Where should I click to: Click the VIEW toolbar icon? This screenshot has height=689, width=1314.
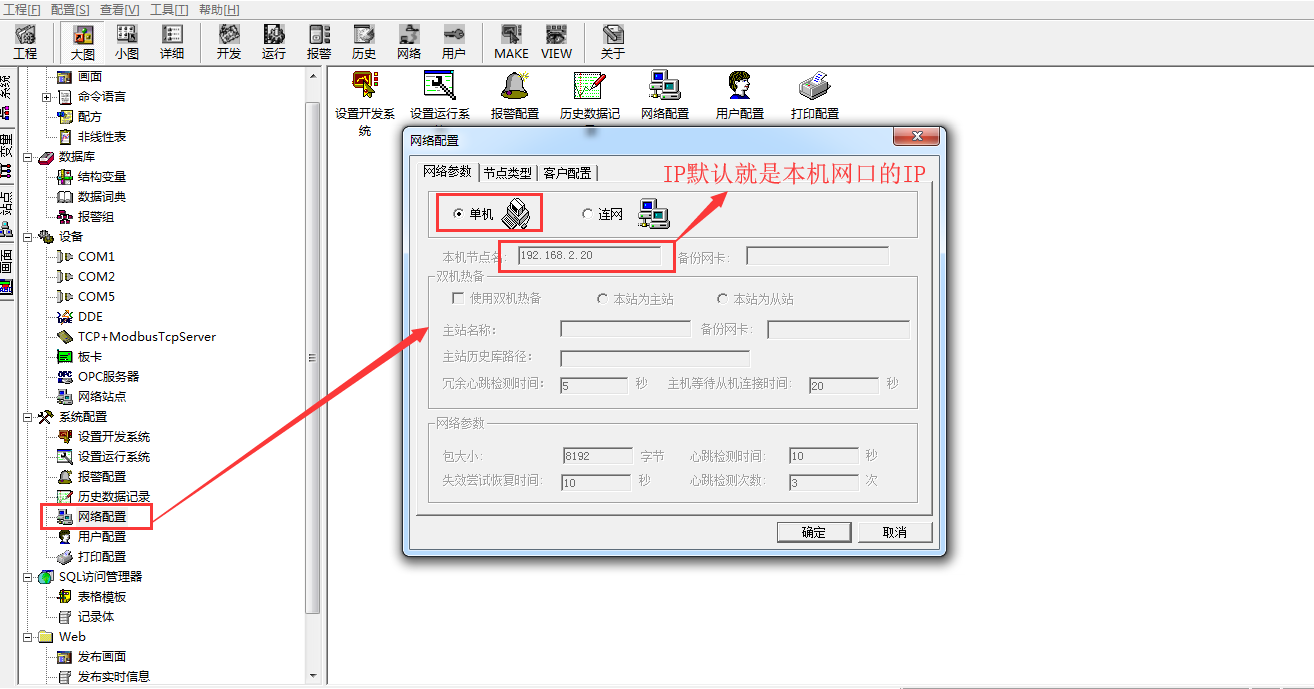coord(556,42)
